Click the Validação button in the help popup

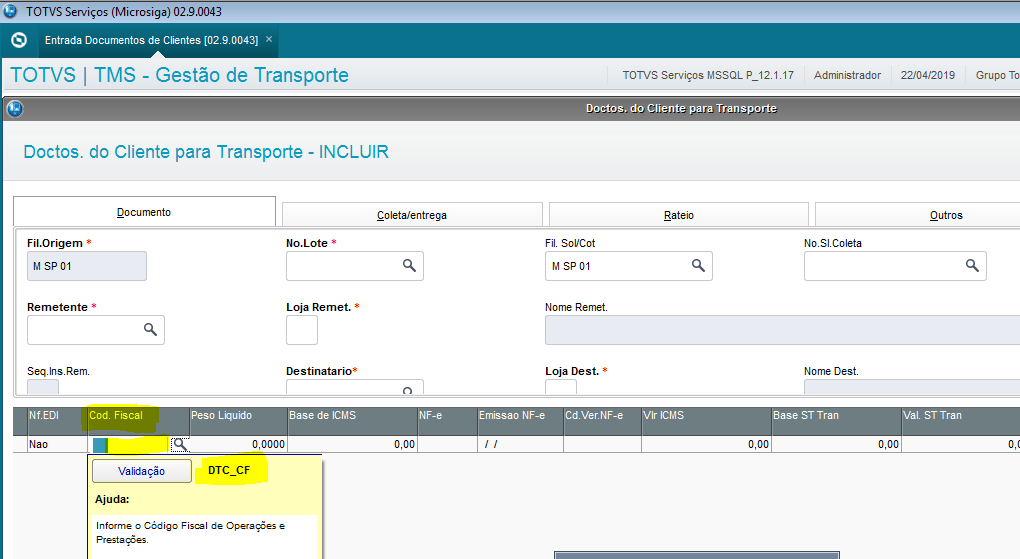click(142, 471)
